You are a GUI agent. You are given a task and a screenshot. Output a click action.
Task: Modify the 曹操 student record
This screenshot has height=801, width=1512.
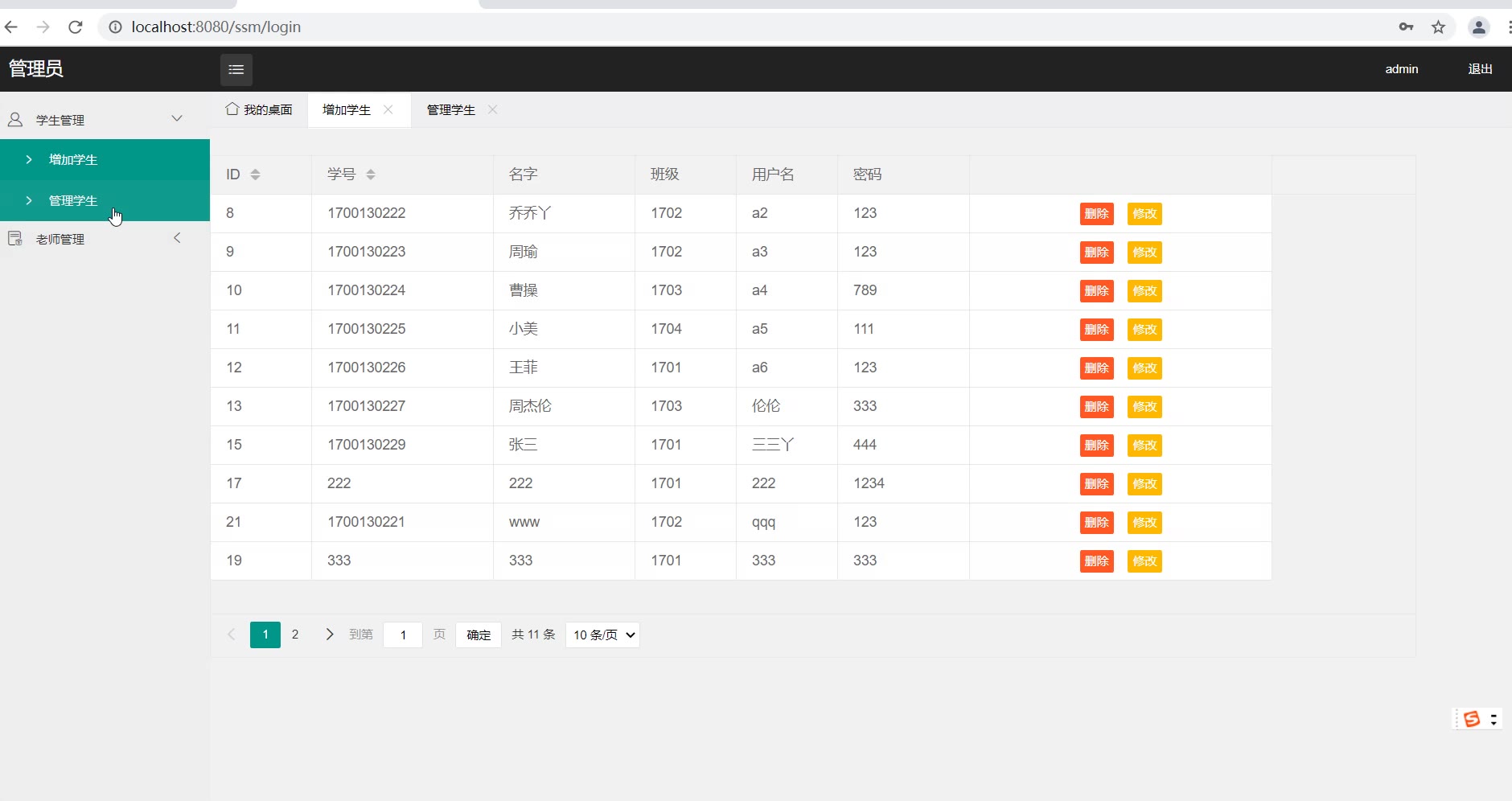pyautogui.click(x=1145, y=291)
